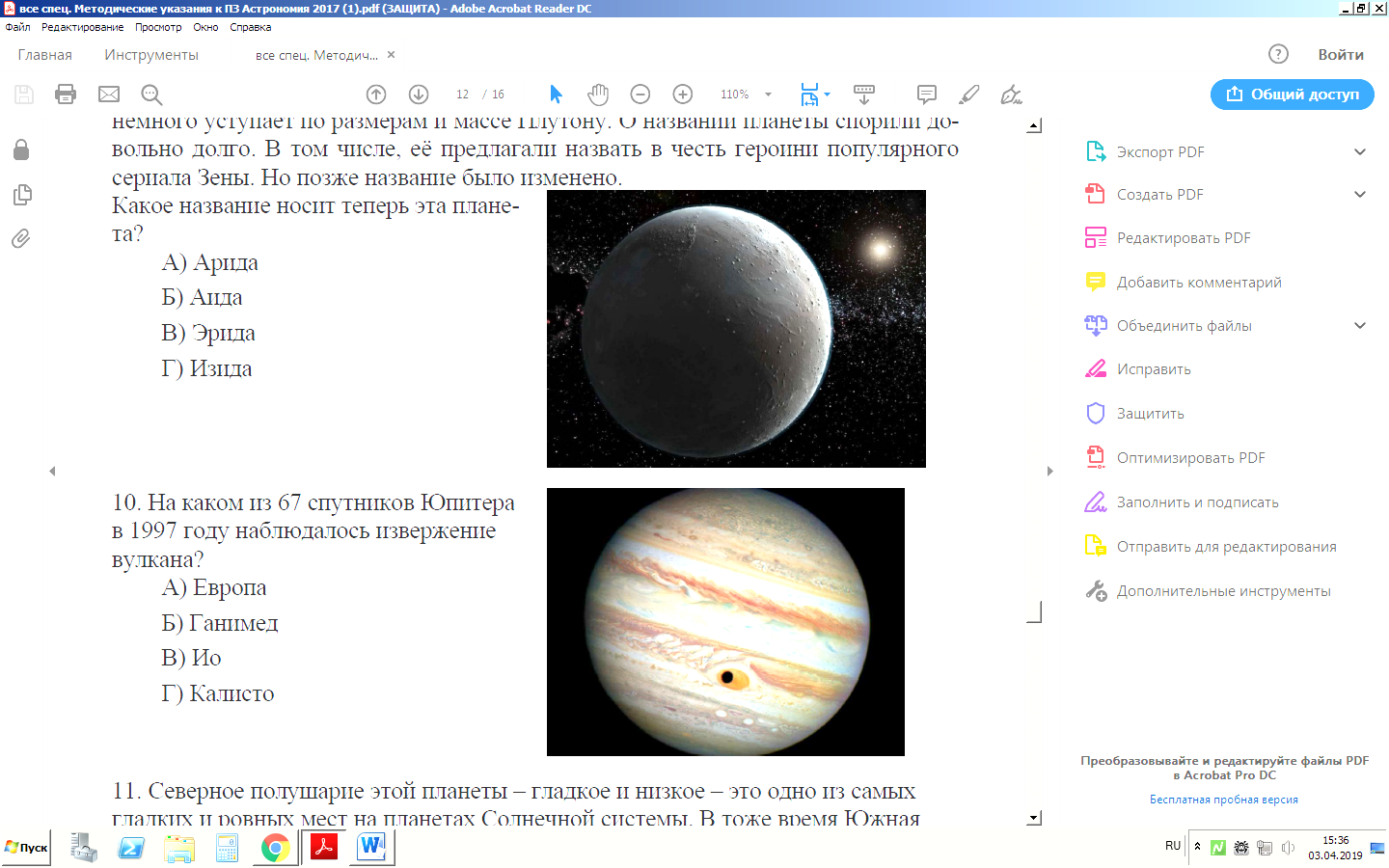Close the все спец. Методич... document tab
Viewport: 1389px width, 868px height.
coord(391,55)
